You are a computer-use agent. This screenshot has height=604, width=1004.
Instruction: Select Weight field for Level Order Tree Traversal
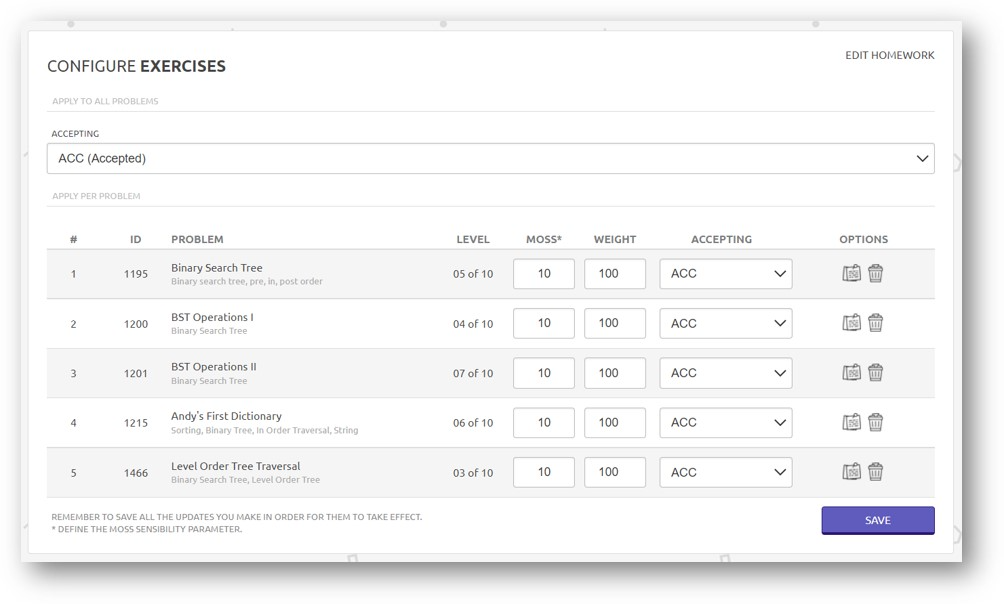tap(614, 472)
